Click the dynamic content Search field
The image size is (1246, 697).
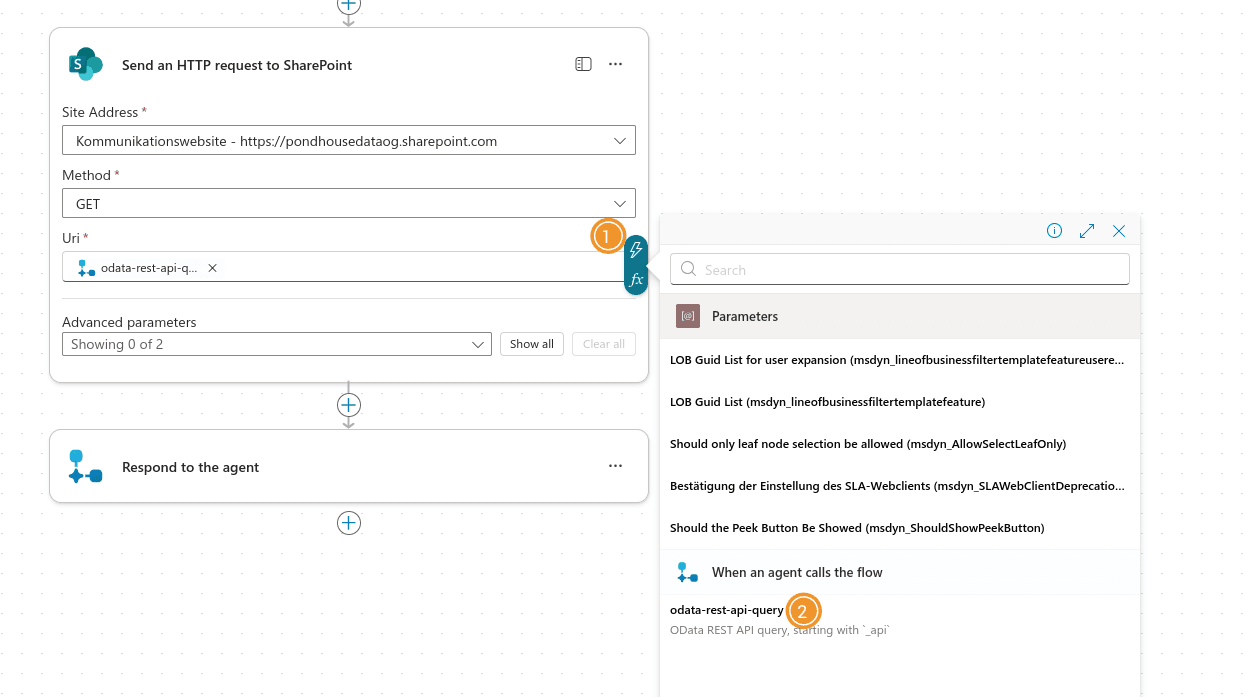[900, 269]
